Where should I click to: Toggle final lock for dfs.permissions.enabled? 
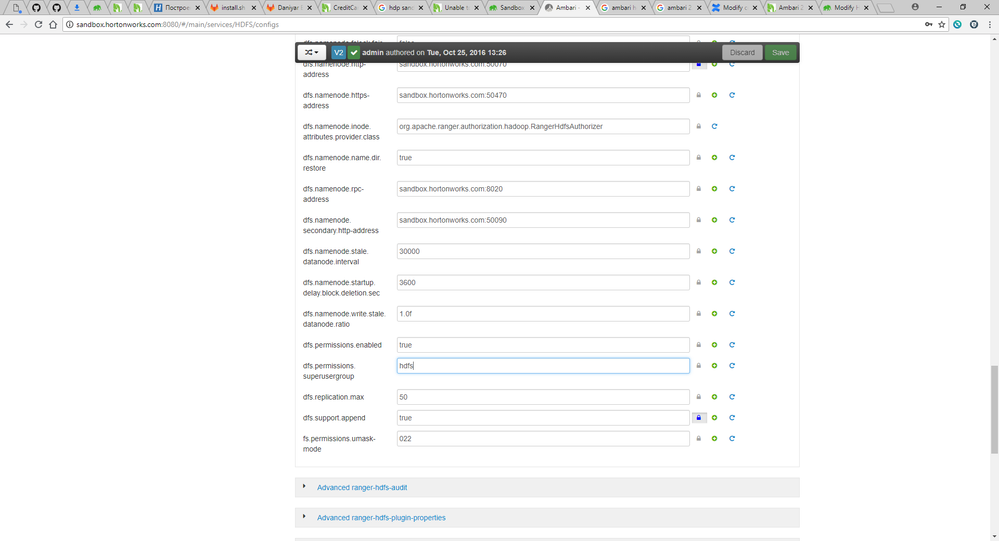[x=698, y=345]
